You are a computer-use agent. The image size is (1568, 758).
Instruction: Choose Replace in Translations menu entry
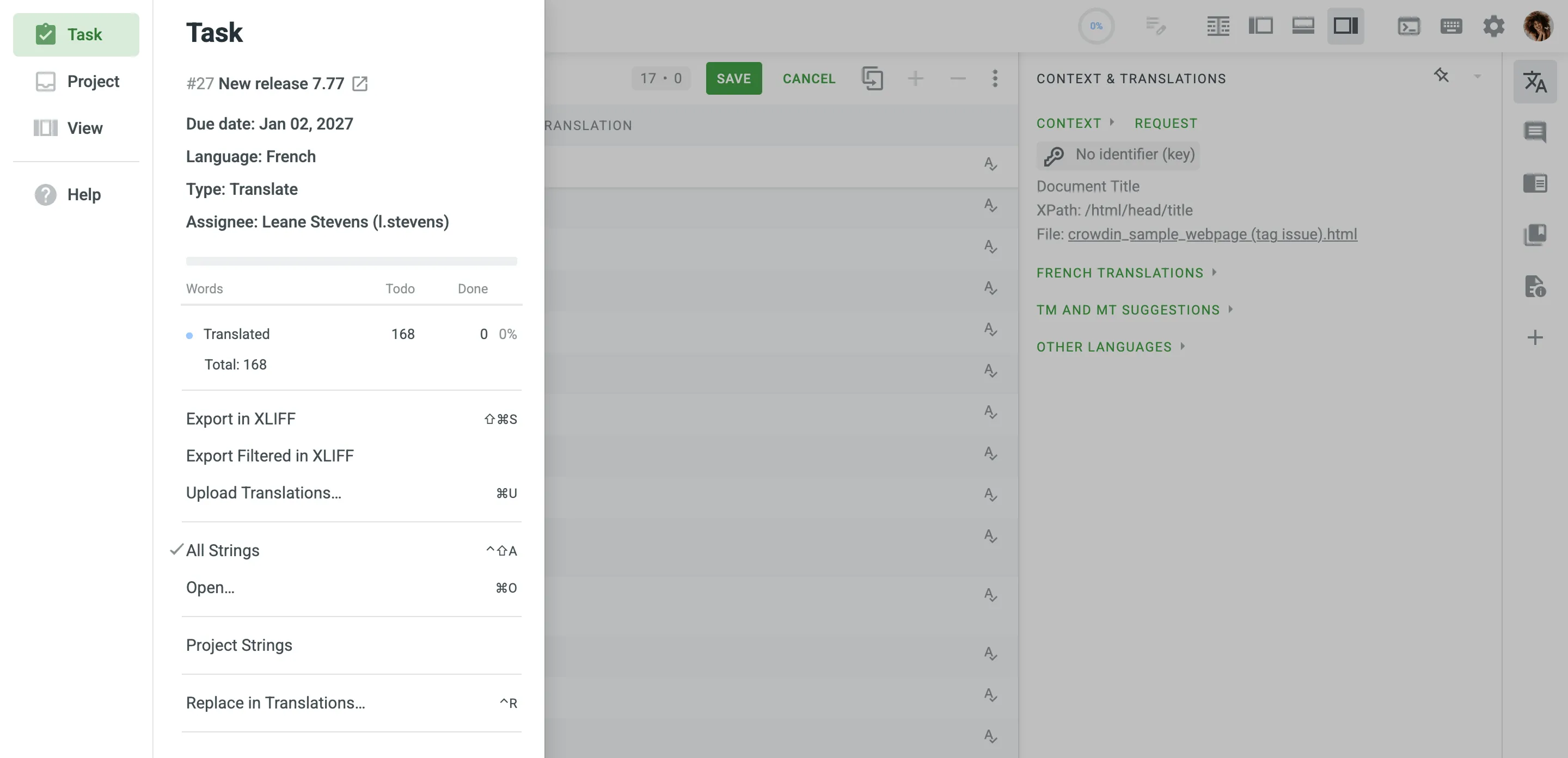(x=275, y=702)
